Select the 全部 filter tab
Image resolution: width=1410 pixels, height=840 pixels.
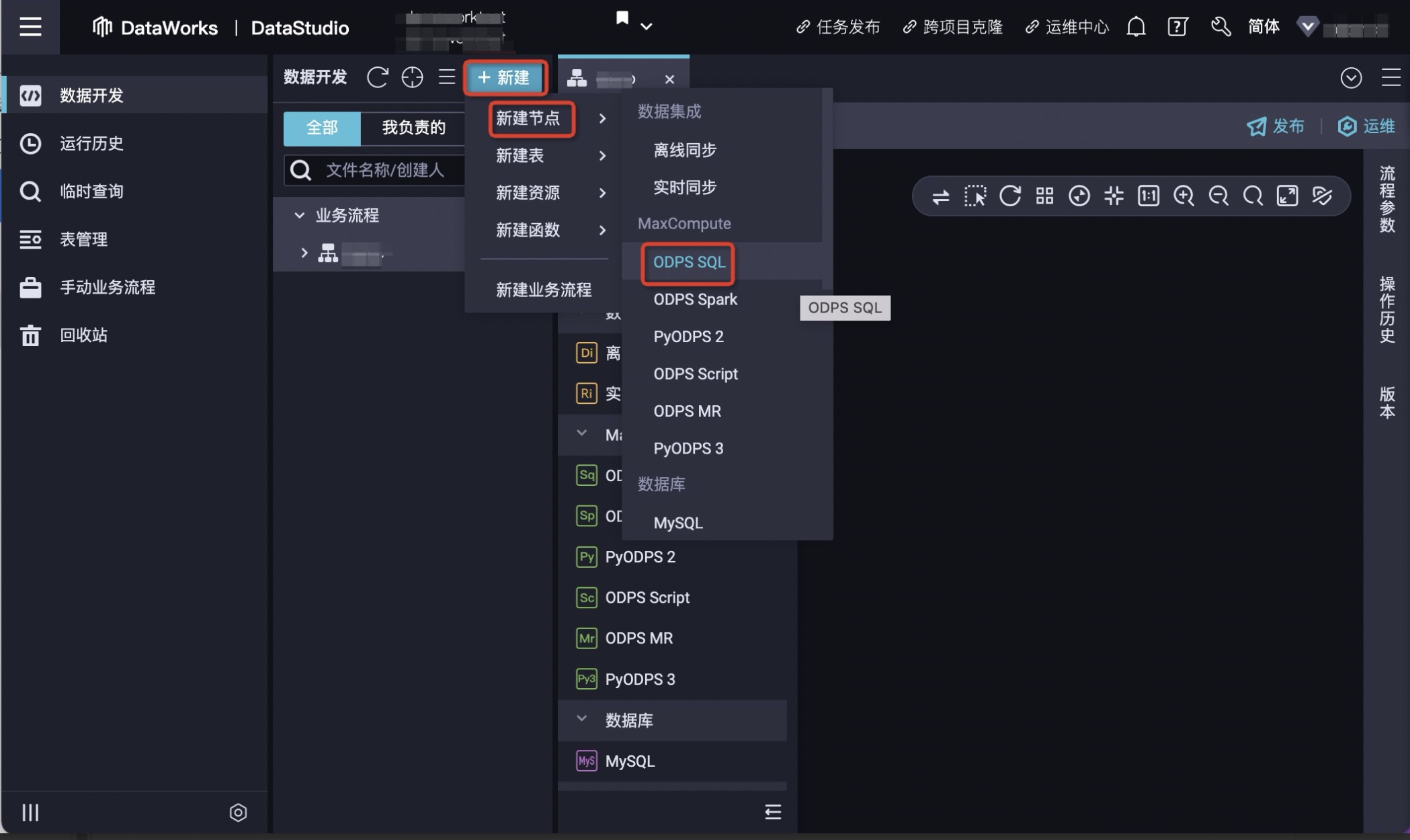tap(322, 127)
